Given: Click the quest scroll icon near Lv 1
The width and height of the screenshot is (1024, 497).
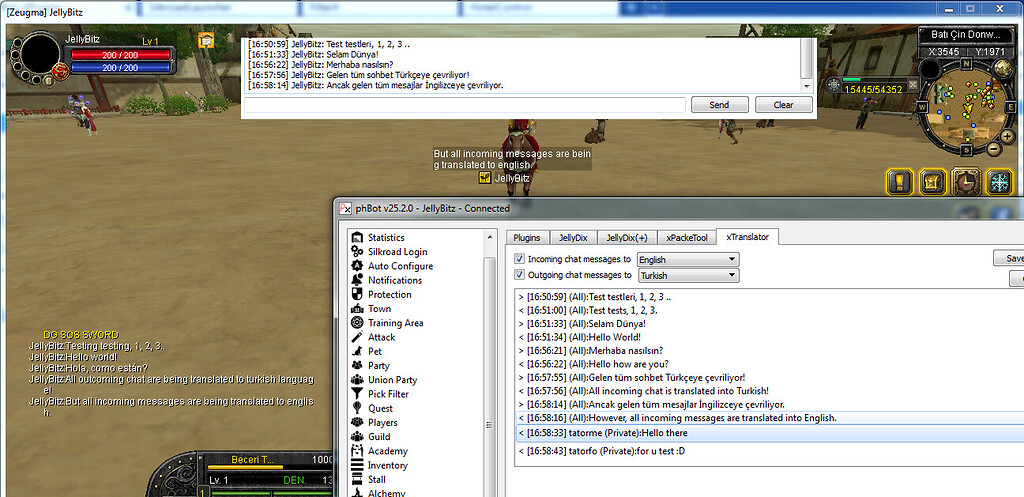Looking at the screenshot, I should (206, 40).
